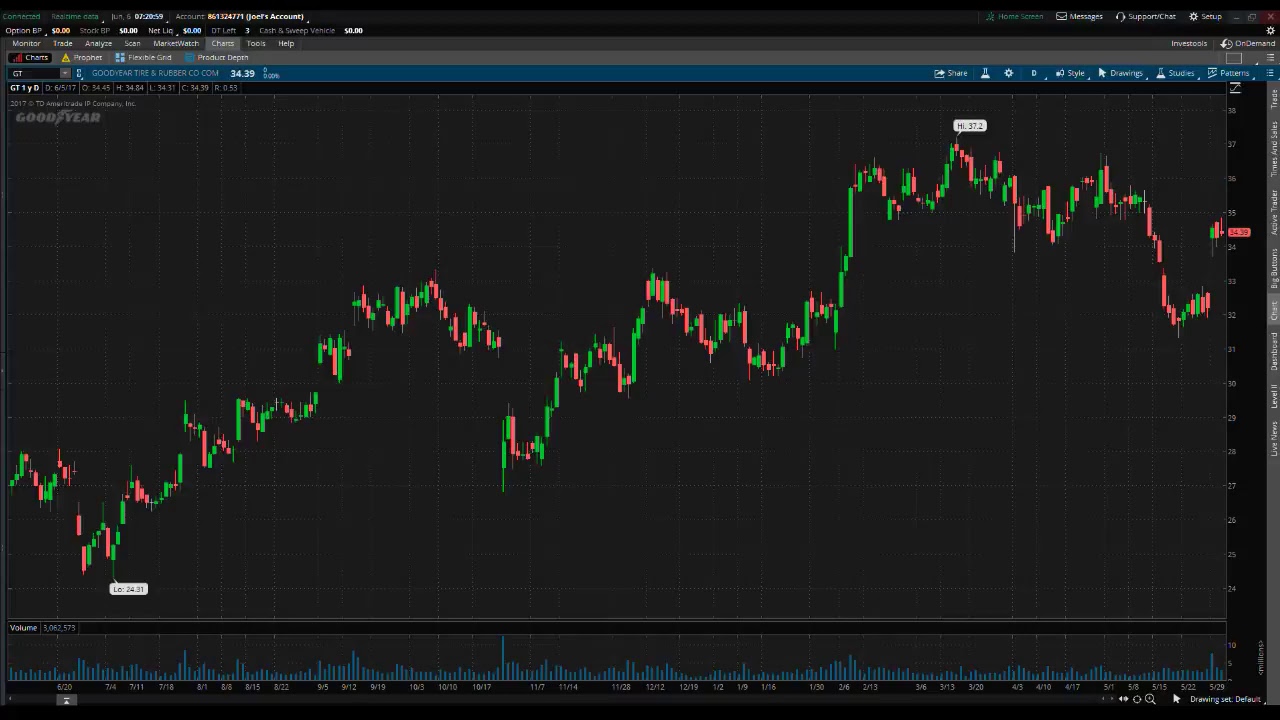Change the D timeframe aggregation
This screenshot has height=720, width=1280.
[1034, 73]
